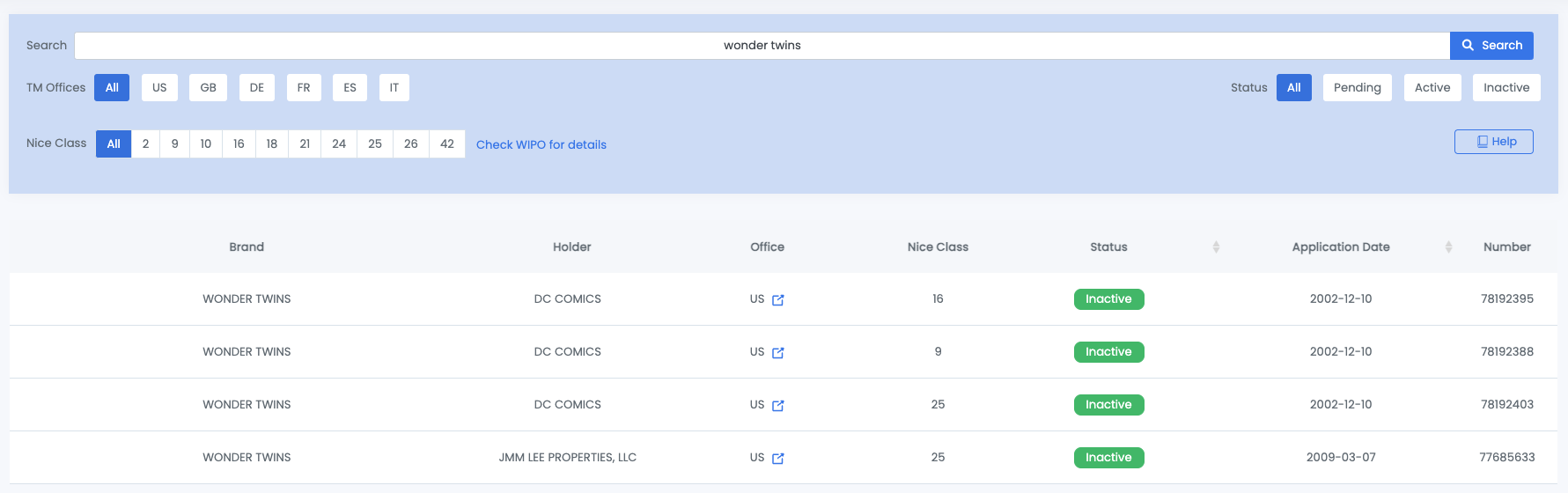Filter TM Offices by GB
This screenshot has width=1568, height=493.
pos(208,88)
